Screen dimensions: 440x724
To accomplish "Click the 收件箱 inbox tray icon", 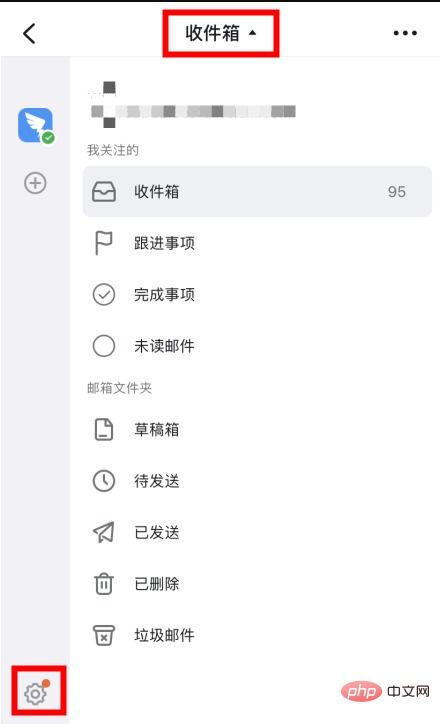I will (x=104, y=192).
